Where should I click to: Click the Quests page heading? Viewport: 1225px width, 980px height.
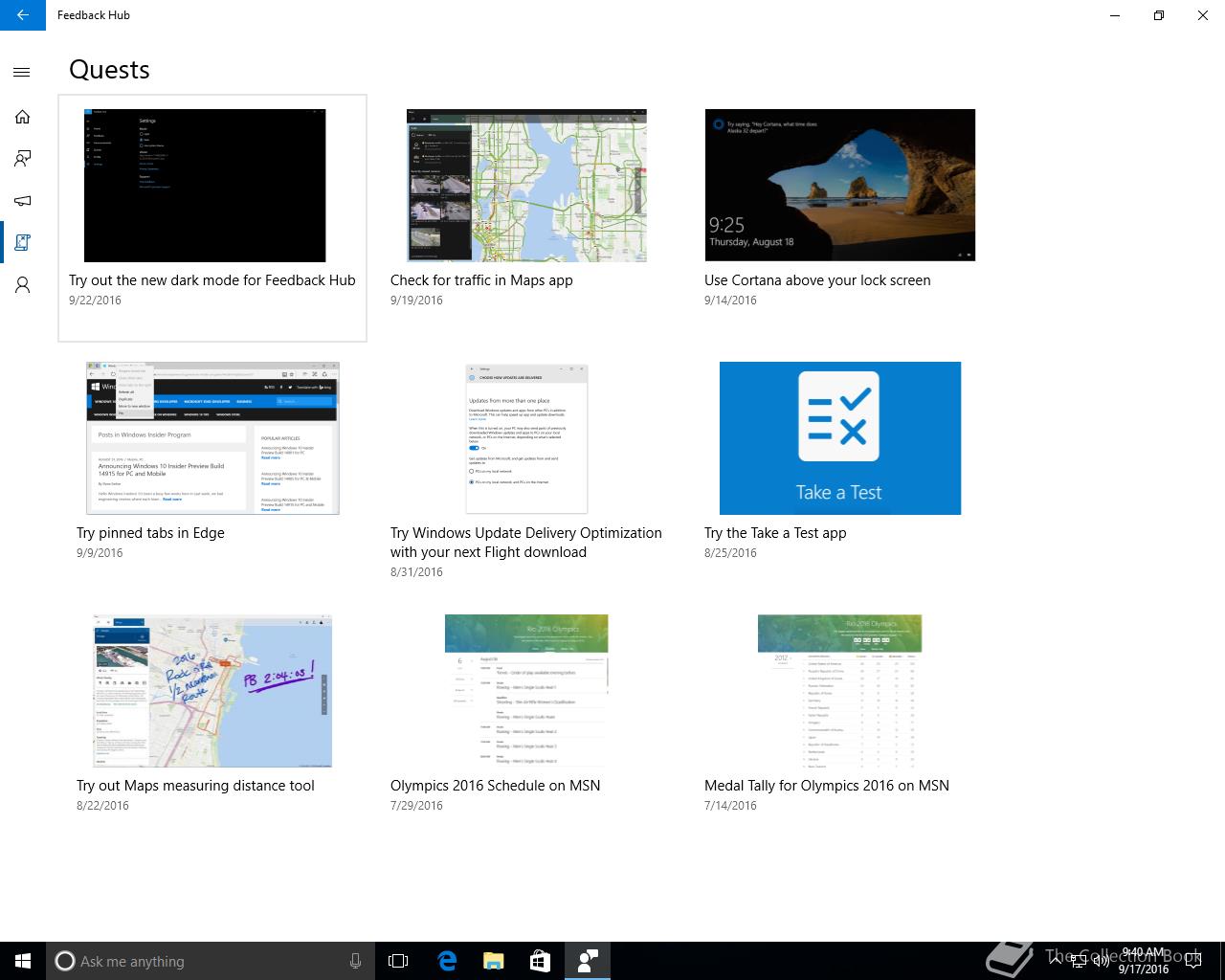(109, 70)
